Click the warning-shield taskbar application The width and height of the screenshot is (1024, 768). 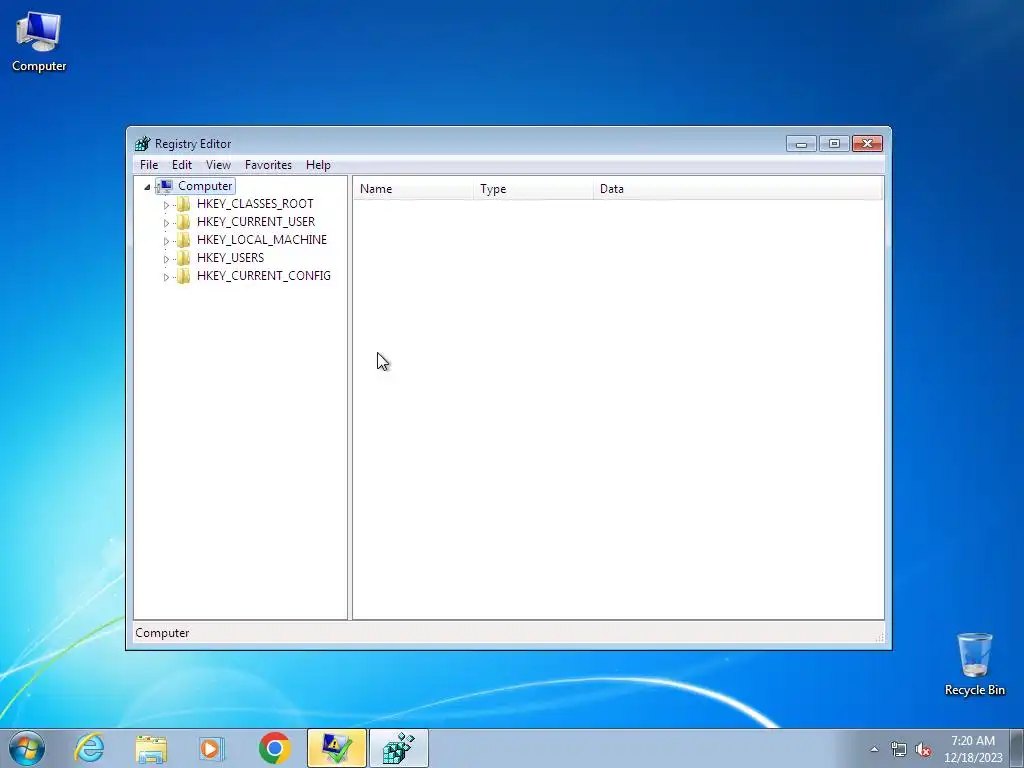click(x=336, y=748)
